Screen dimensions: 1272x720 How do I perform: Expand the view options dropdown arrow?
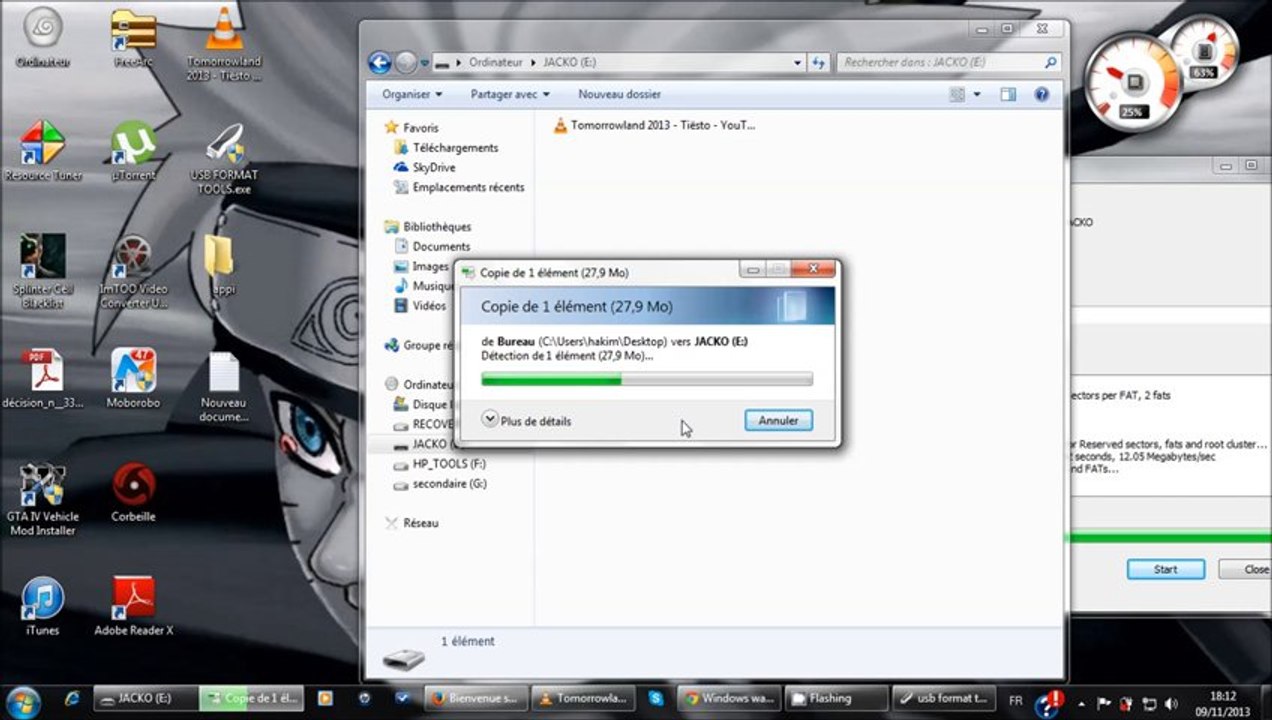coord(977,94)
